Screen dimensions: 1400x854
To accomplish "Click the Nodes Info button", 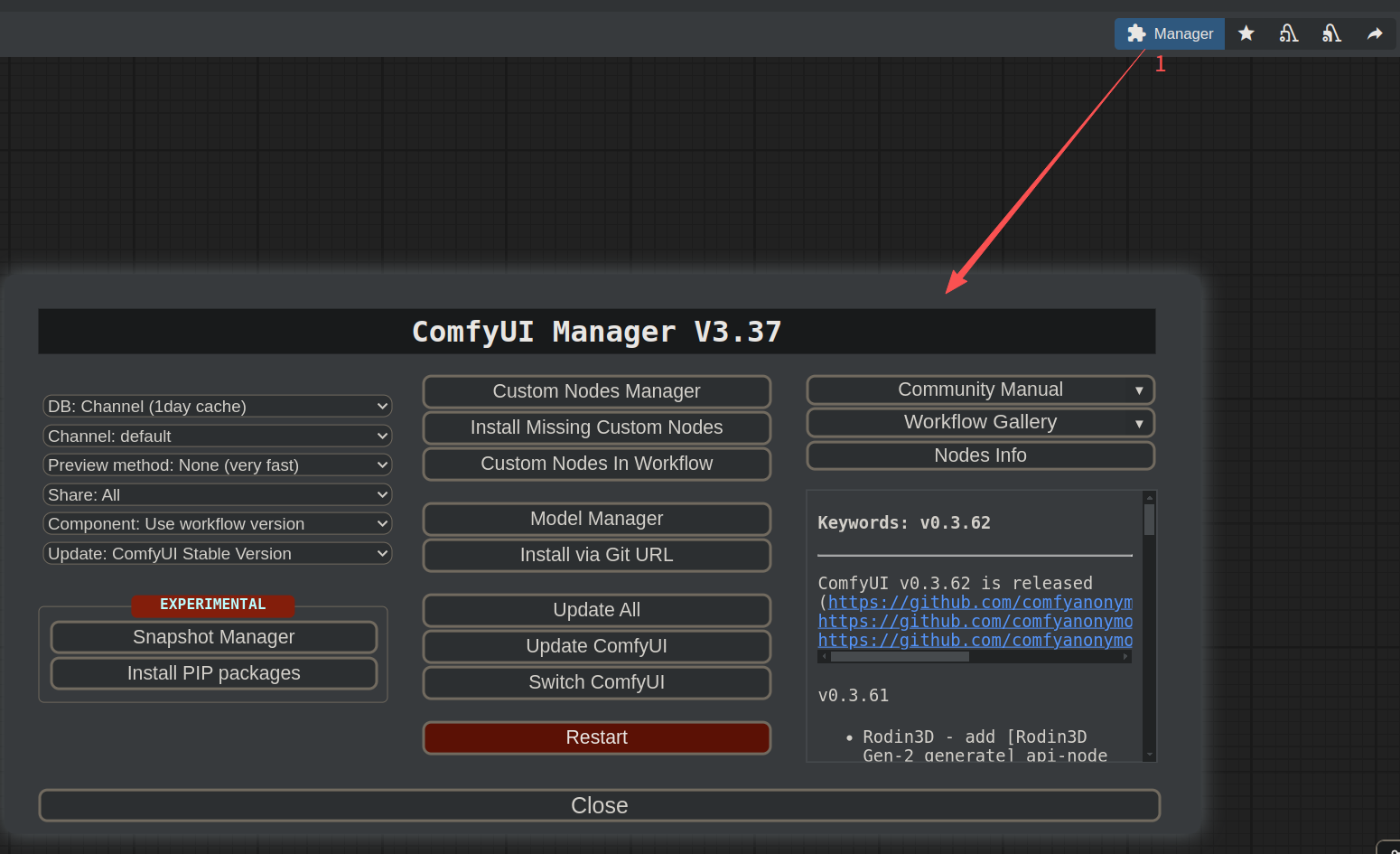I will (981, 455).
